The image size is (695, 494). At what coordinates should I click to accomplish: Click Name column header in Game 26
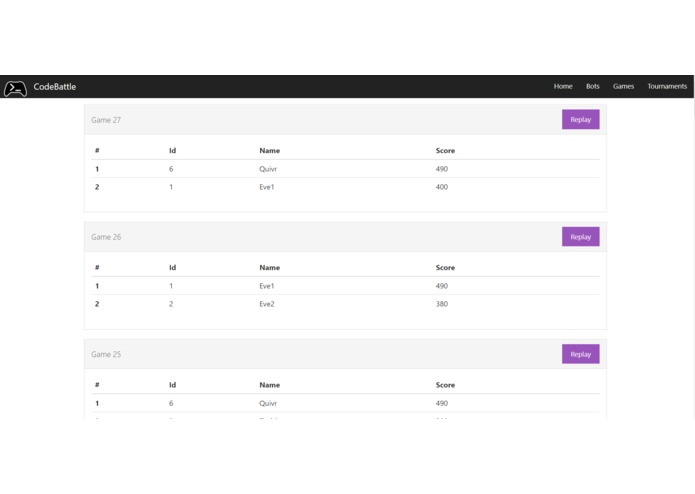pyautogui.click(x=269, y=268)
